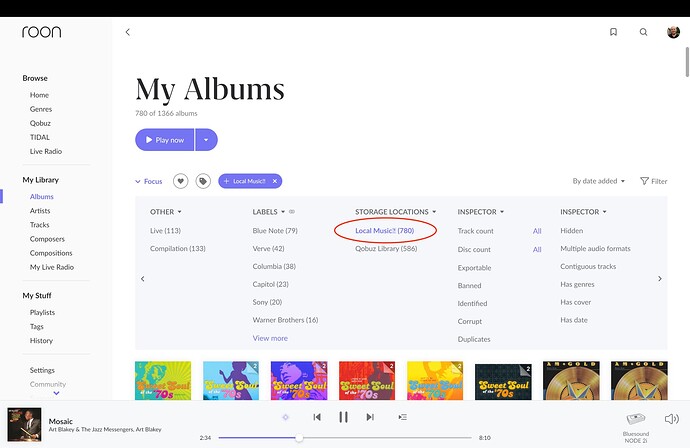Screen dimensions: 690x448
Task: Open Playlists under My Stuff
Action: pos(42,312)
